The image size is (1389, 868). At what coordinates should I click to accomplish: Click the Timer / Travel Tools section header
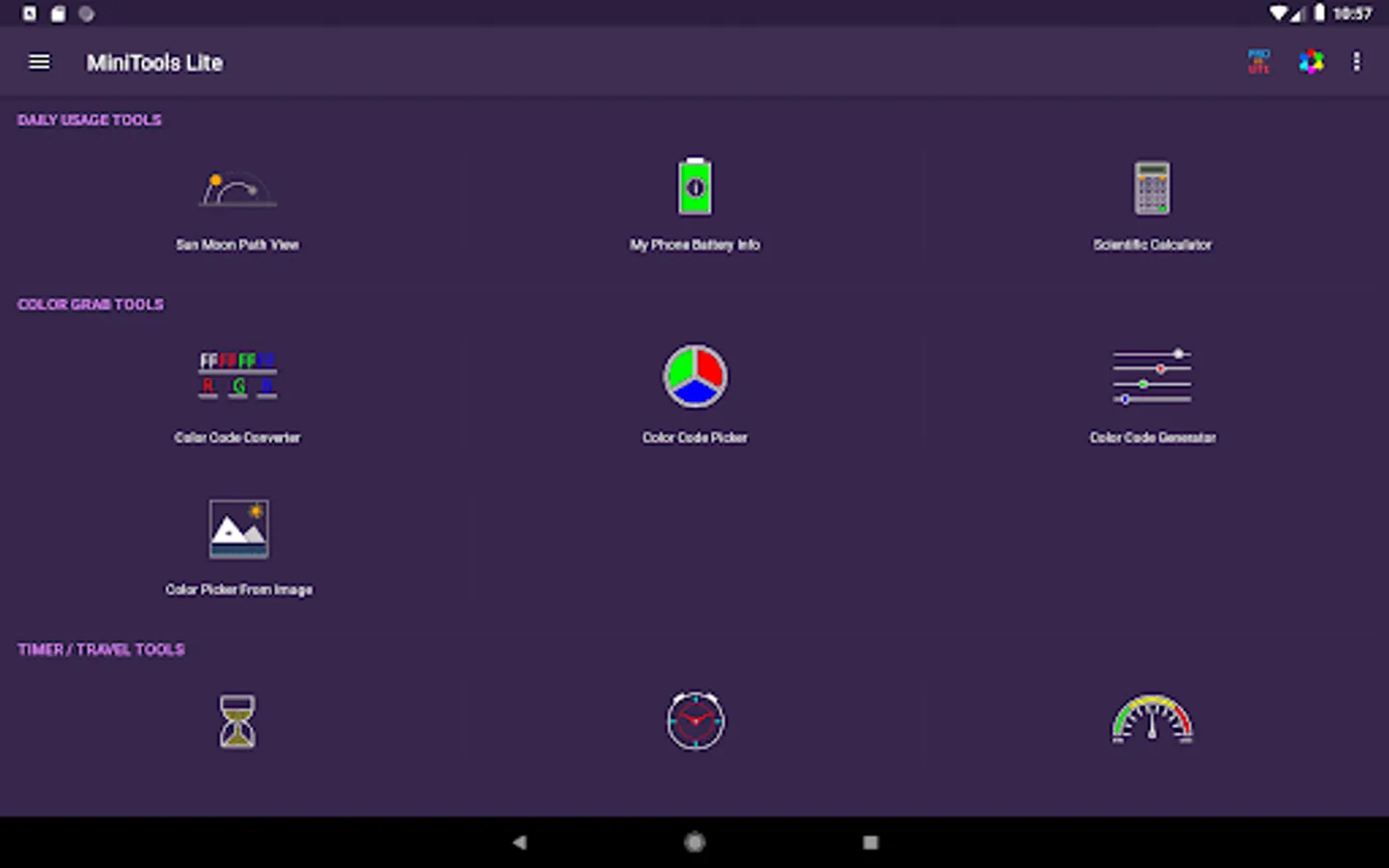(x=100, y=649)
